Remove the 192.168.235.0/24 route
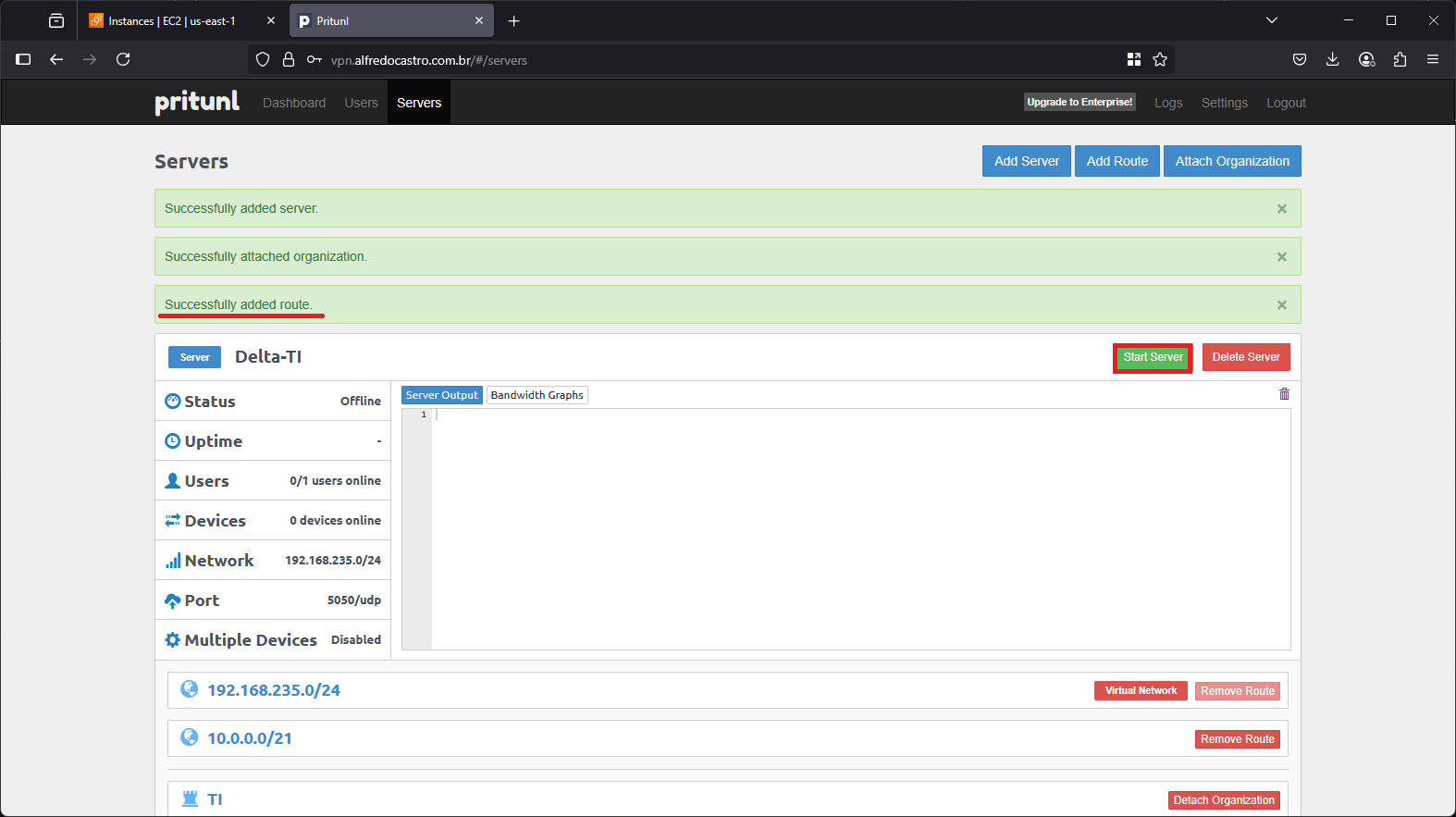 coord(1238,691)
